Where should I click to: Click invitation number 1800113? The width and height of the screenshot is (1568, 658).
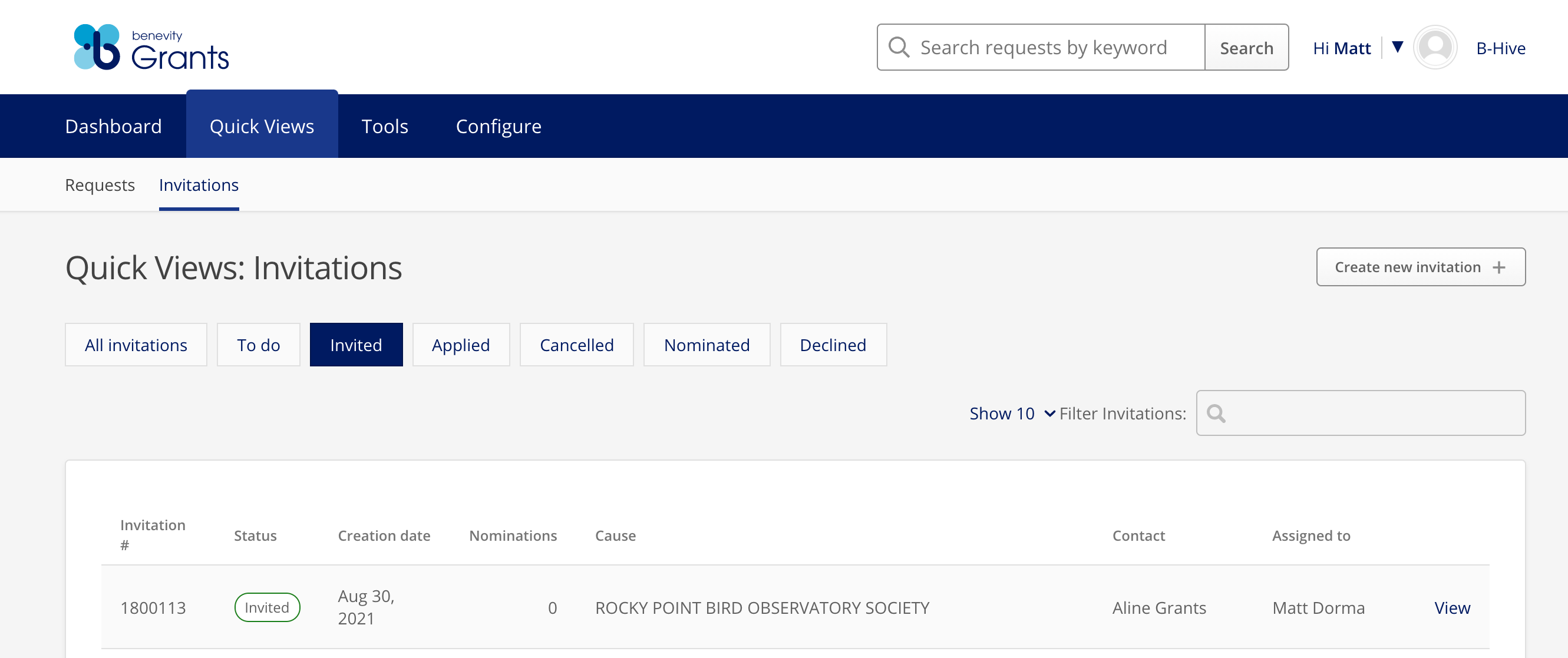tap(153, 607)
